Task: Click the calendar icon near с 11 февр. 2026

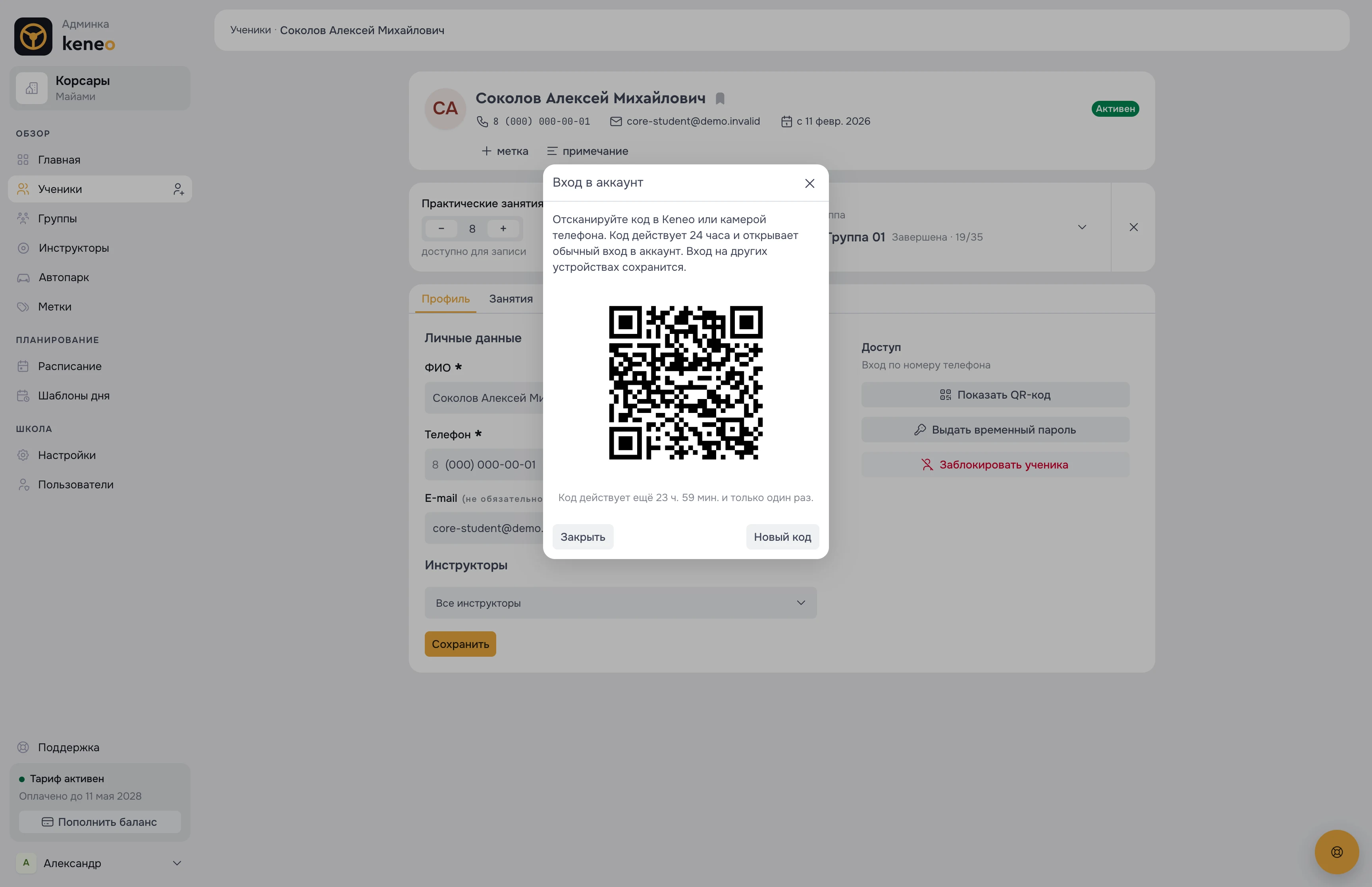Action: (x=786, y=121)
